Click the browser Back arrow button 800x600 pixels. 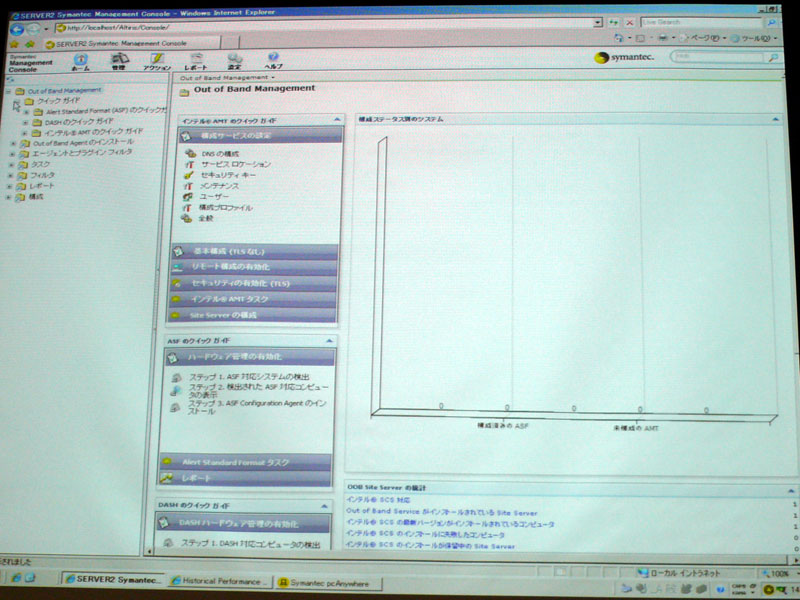point(16,30)
